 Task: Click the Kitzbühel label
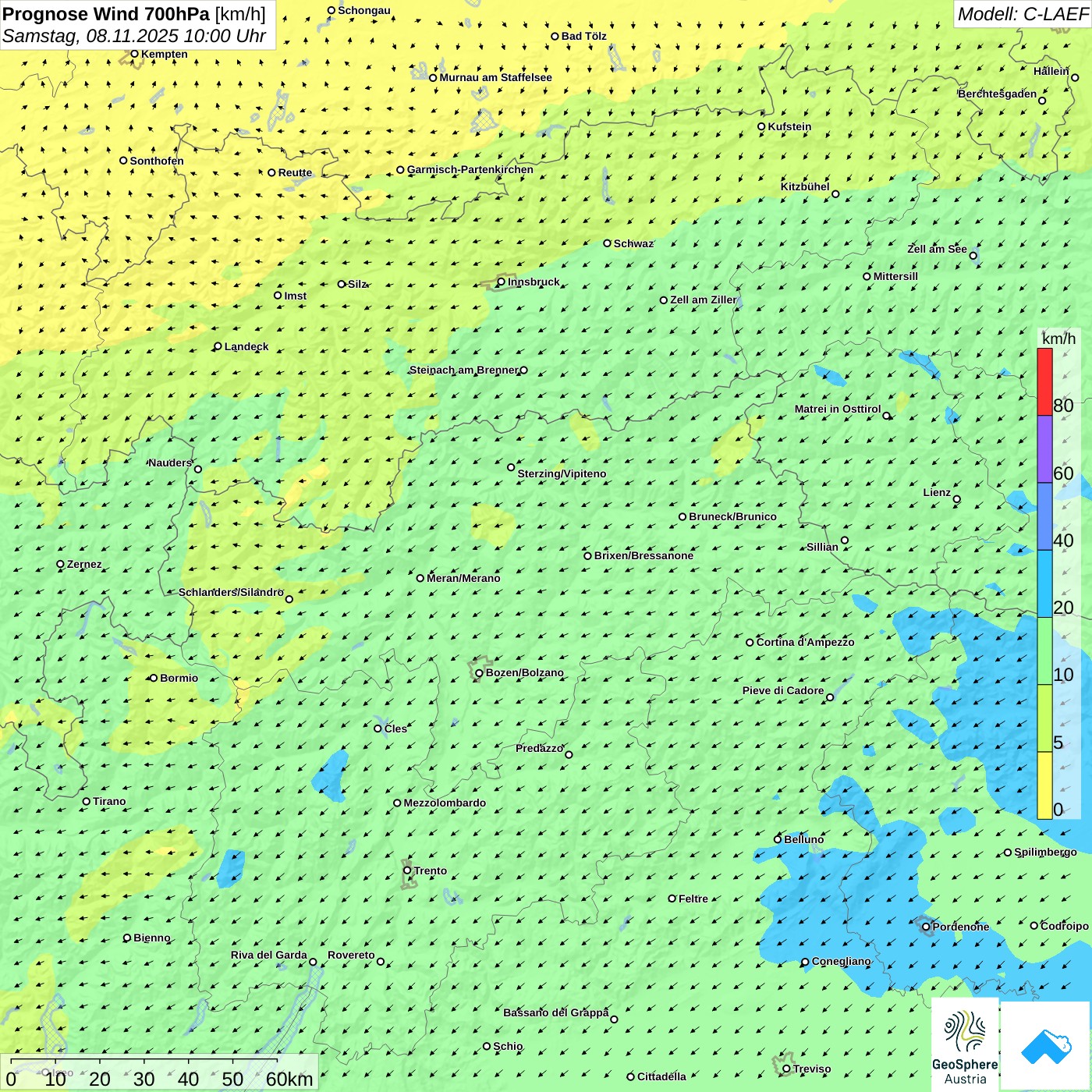click(805, 186)
